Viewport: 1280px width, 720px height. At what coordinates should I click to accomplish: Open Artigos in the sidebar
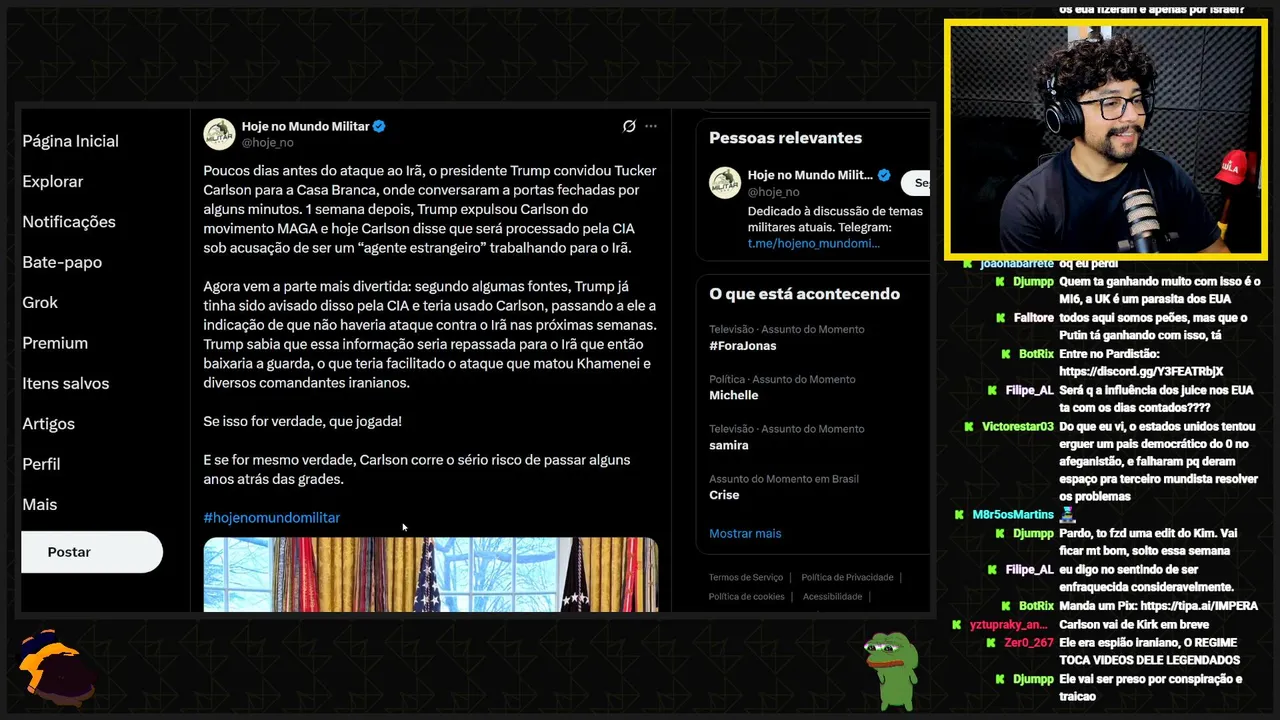[48, 424]
